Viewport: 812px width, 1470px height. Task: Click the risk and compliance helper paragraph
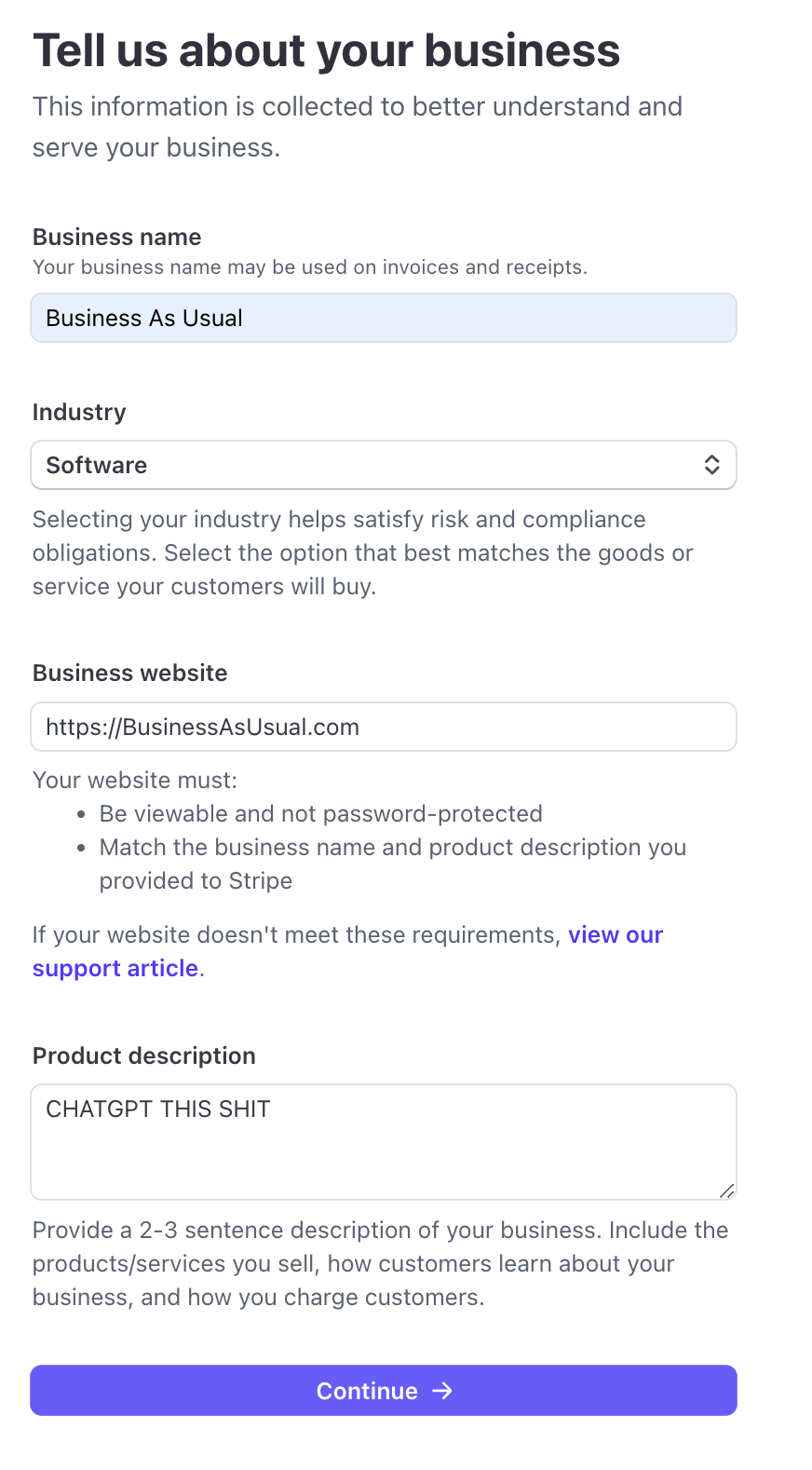(363, 553)
